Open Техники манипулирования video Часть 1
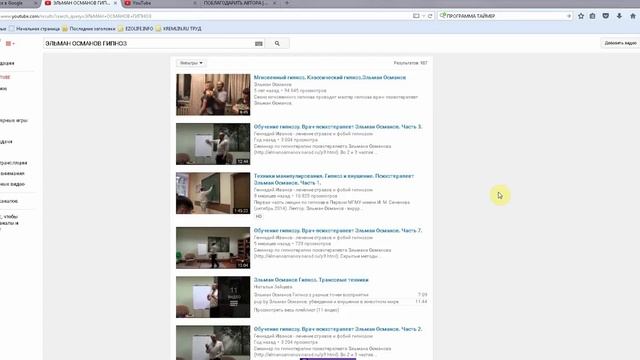Viewport: 640px width, 360px height. coord(334,179)
